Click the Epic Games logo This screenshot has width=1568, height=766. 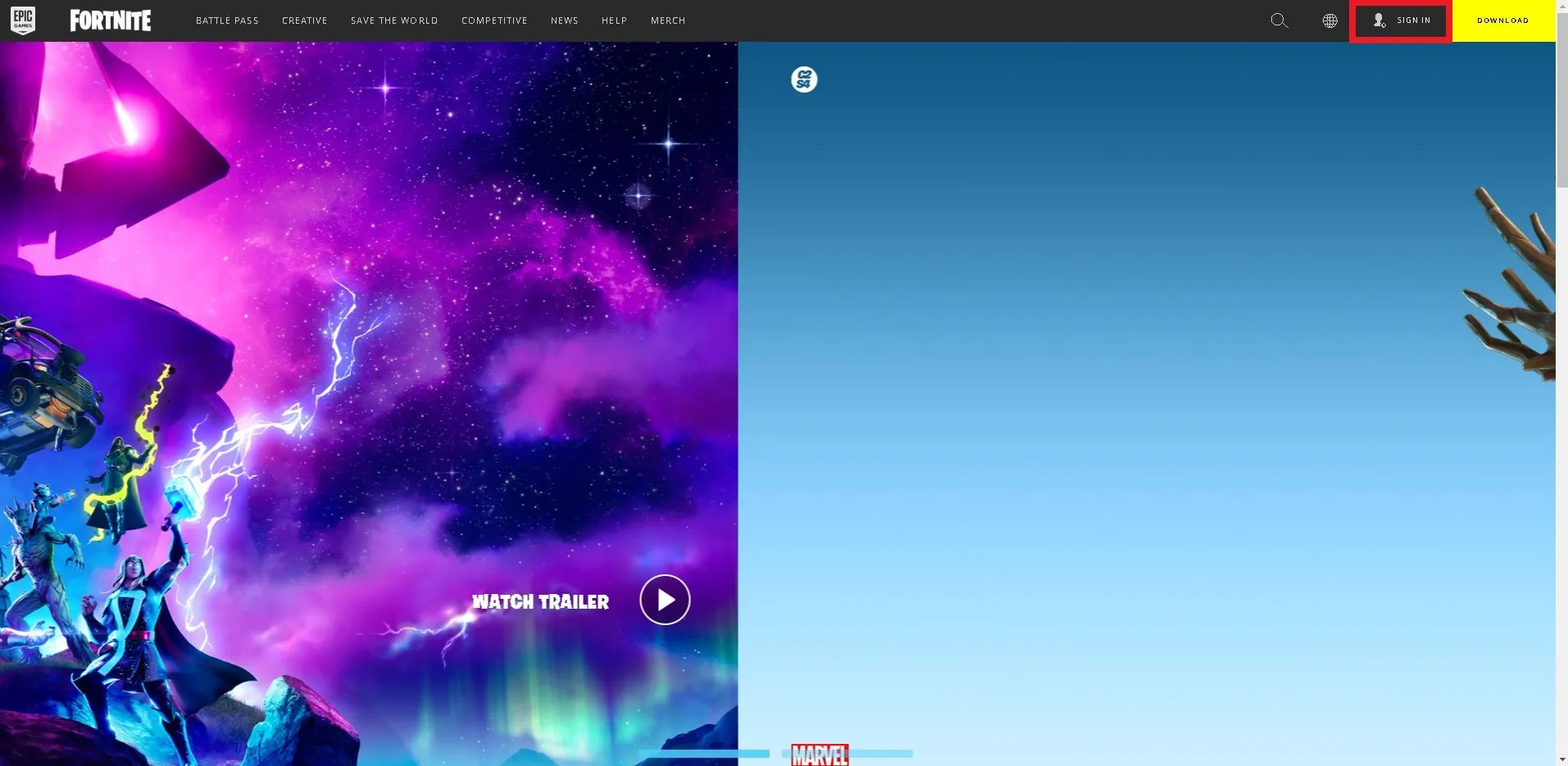(x=23, y=20)
